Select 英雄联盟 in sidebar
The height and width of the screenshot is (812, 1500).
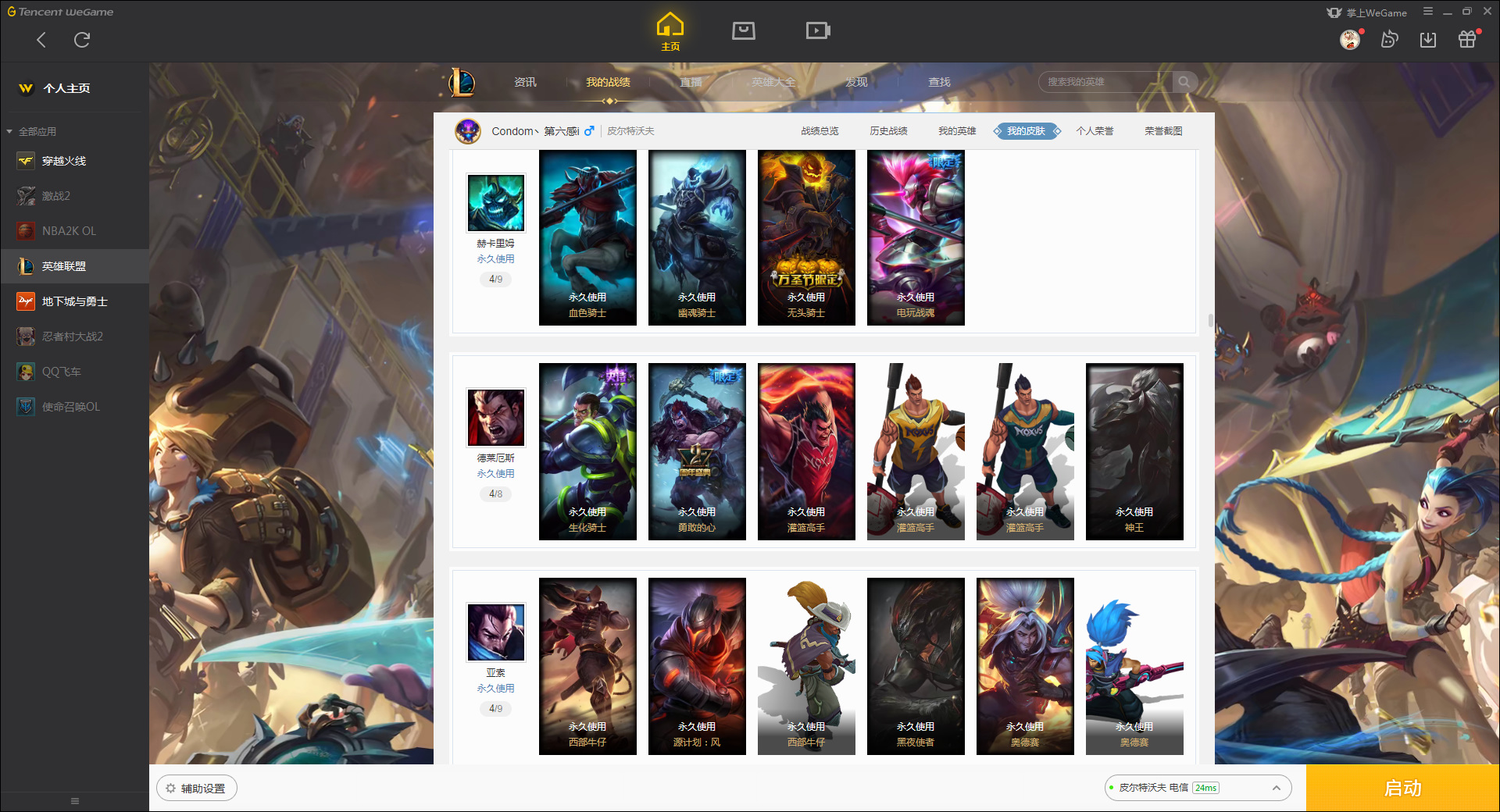click(x=74, y=266)
